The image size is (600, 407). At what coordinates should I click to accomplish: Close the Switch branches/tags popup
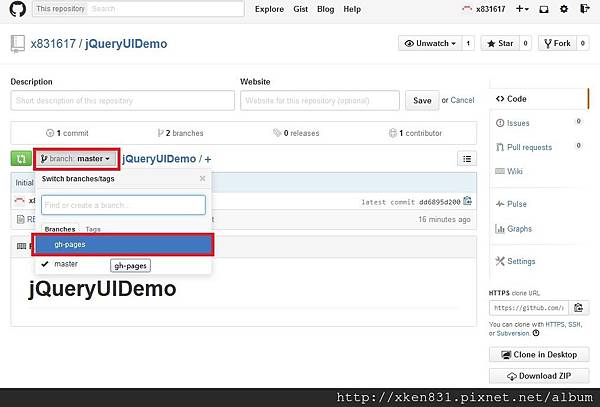[202, 179]
